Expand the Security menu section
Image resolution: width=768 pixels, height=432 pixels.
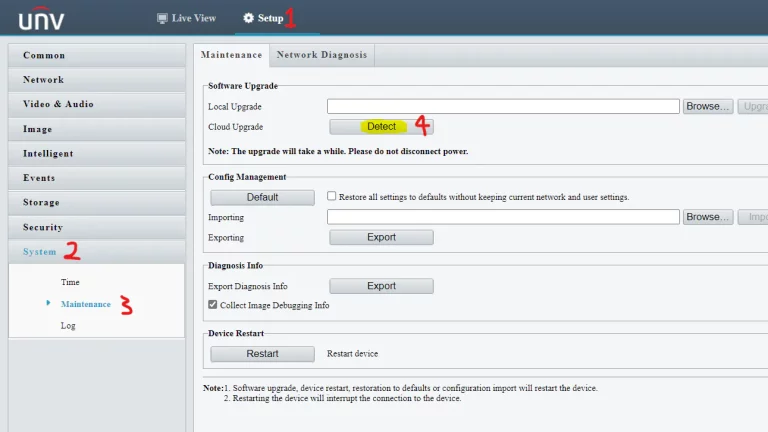click(x=96, y=227)
